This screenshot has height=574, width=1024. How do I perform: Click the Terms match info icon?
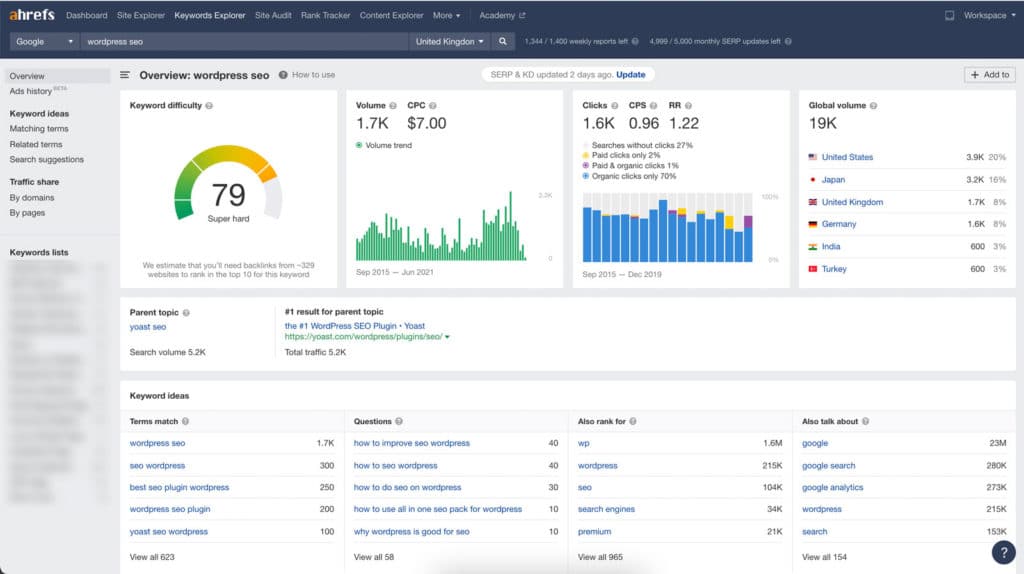click(x=185, y=422)
